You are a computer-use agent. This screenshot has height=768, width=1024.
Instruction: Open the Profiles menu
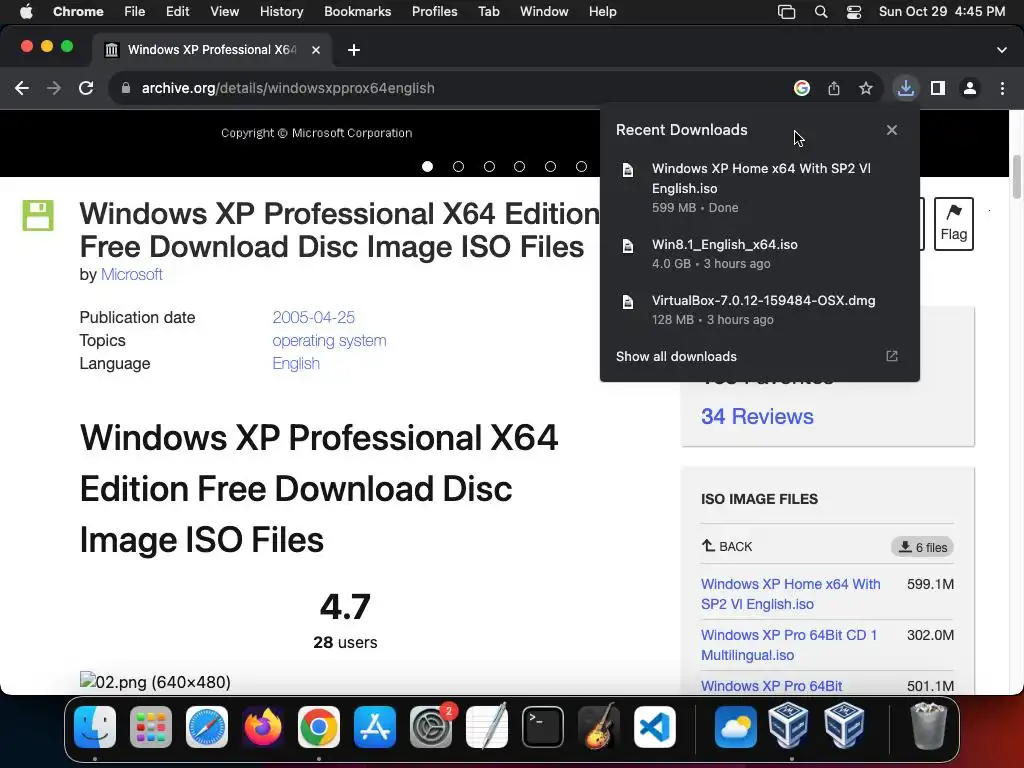[434, 12]
